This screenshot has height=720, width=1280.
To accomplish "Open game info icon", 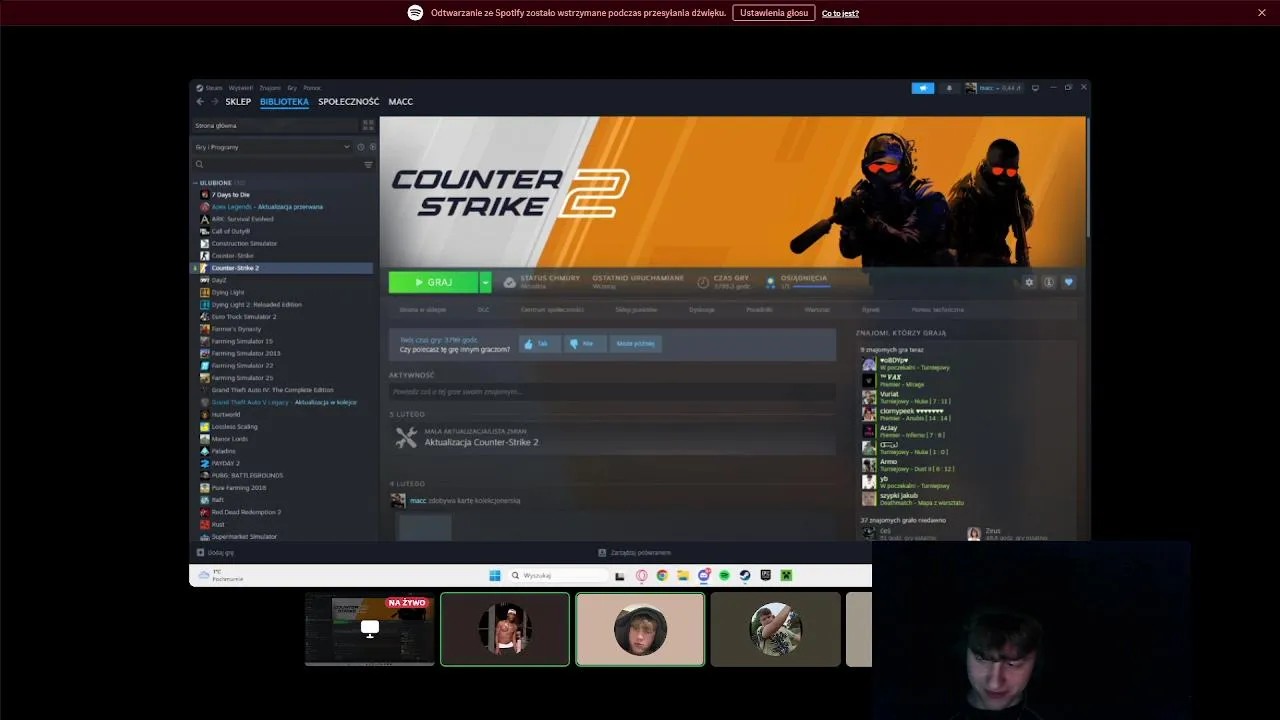I will click(x=1049, y=283).
